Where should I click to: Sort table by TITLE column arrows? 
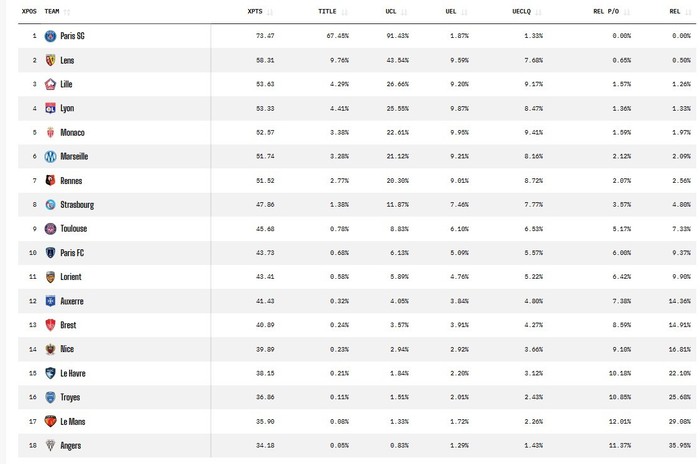tap(344, 12)
